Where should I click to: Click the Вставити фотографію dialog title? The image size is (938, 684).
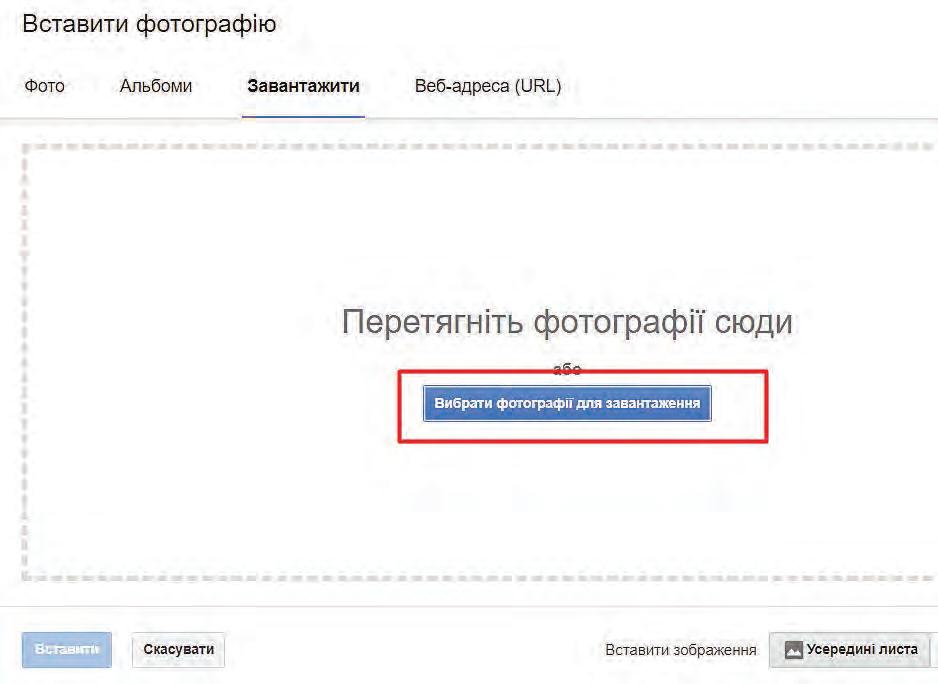149,24
